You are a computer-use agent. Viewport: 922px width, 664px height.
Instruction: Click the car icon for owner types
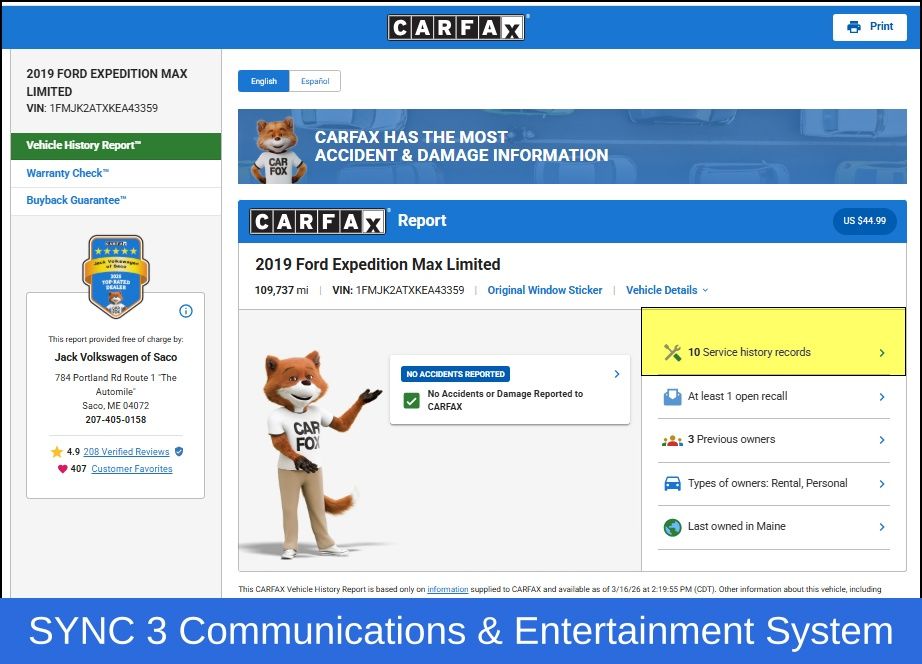click(672, 484)
